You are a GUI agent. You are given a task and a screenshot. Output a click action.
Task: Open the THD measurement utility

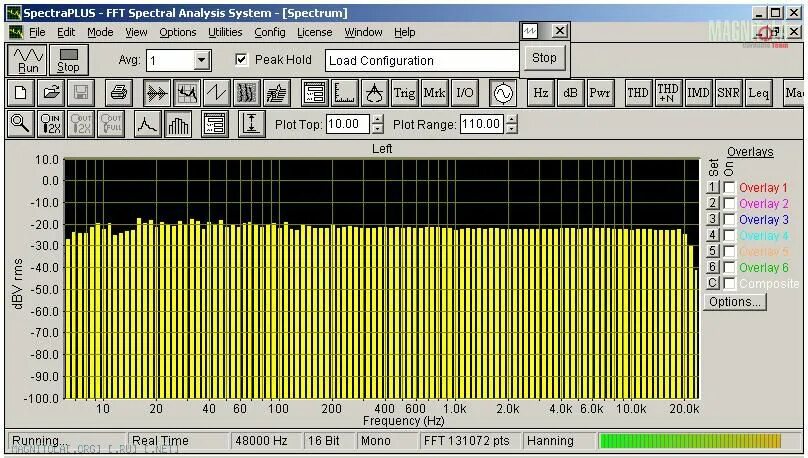[638, 93]
